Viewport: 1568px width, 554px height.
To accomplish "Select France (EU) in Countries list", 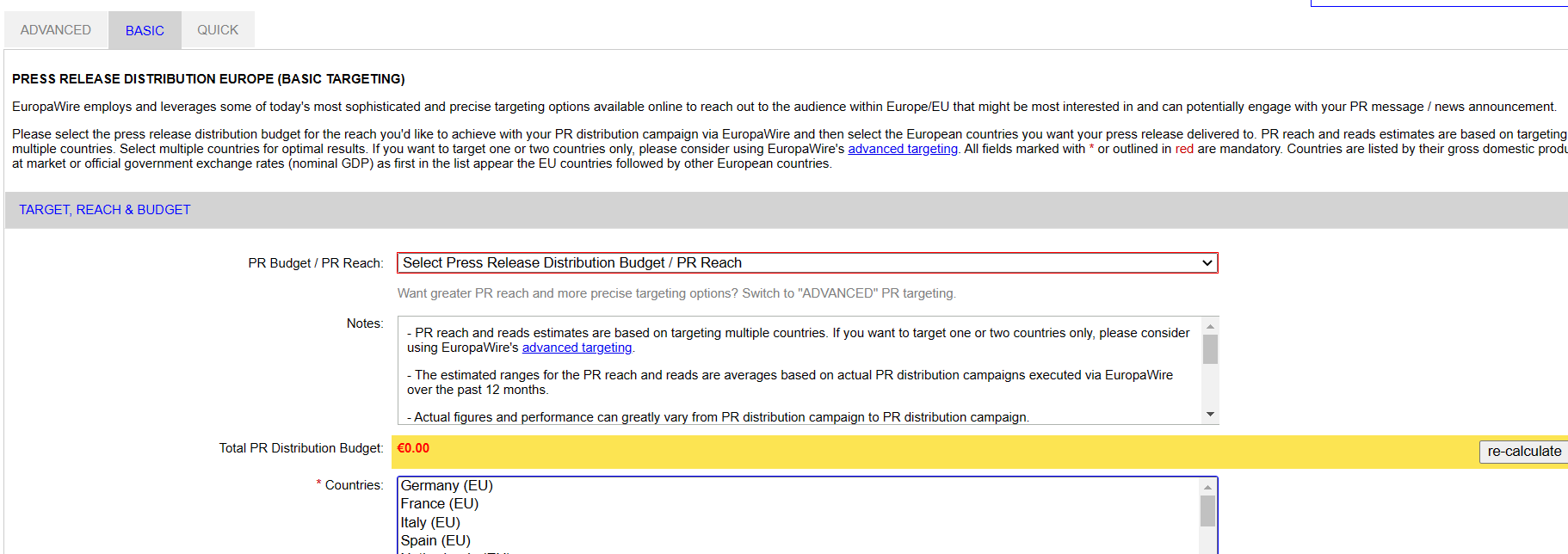I will [x=440, y=504].
